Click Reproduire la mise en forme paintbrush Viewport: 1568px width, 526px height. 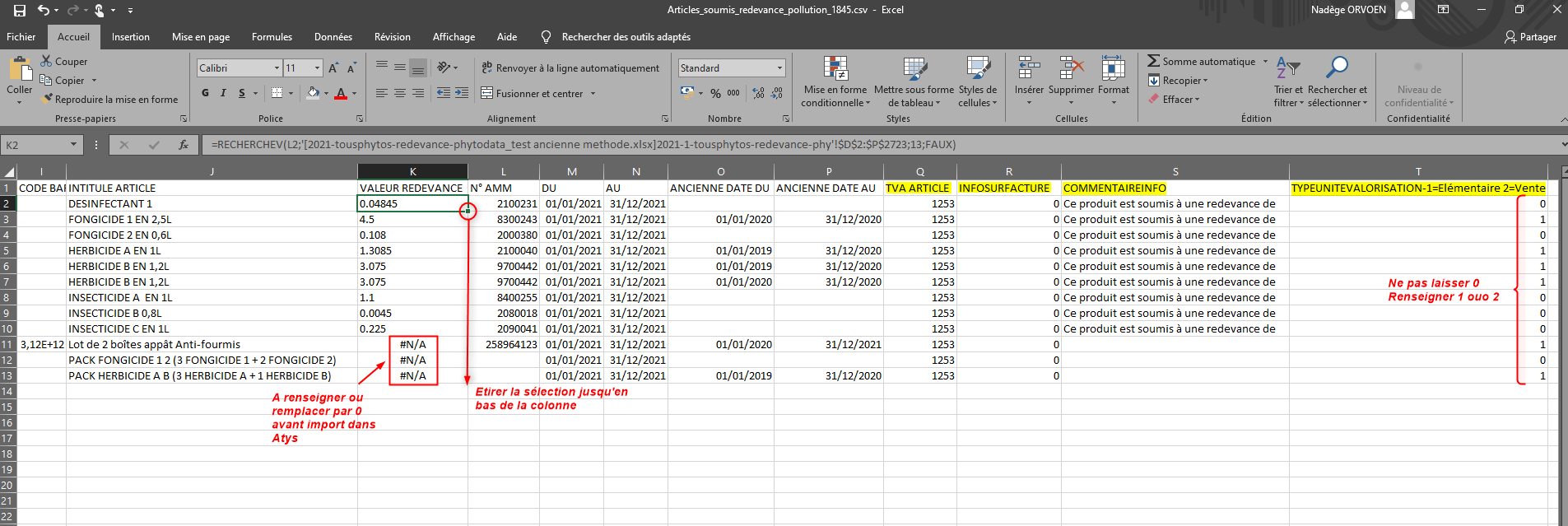[47, 100]
